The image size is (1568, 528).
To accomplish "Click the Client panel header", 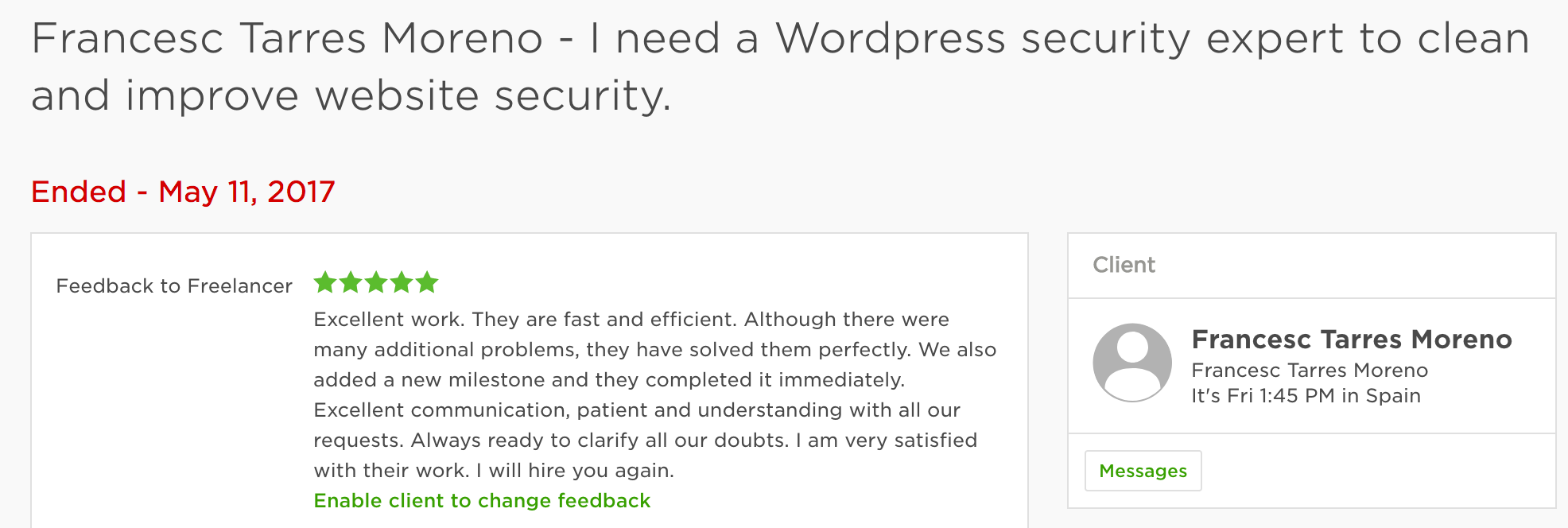I will click(1311, 266).
